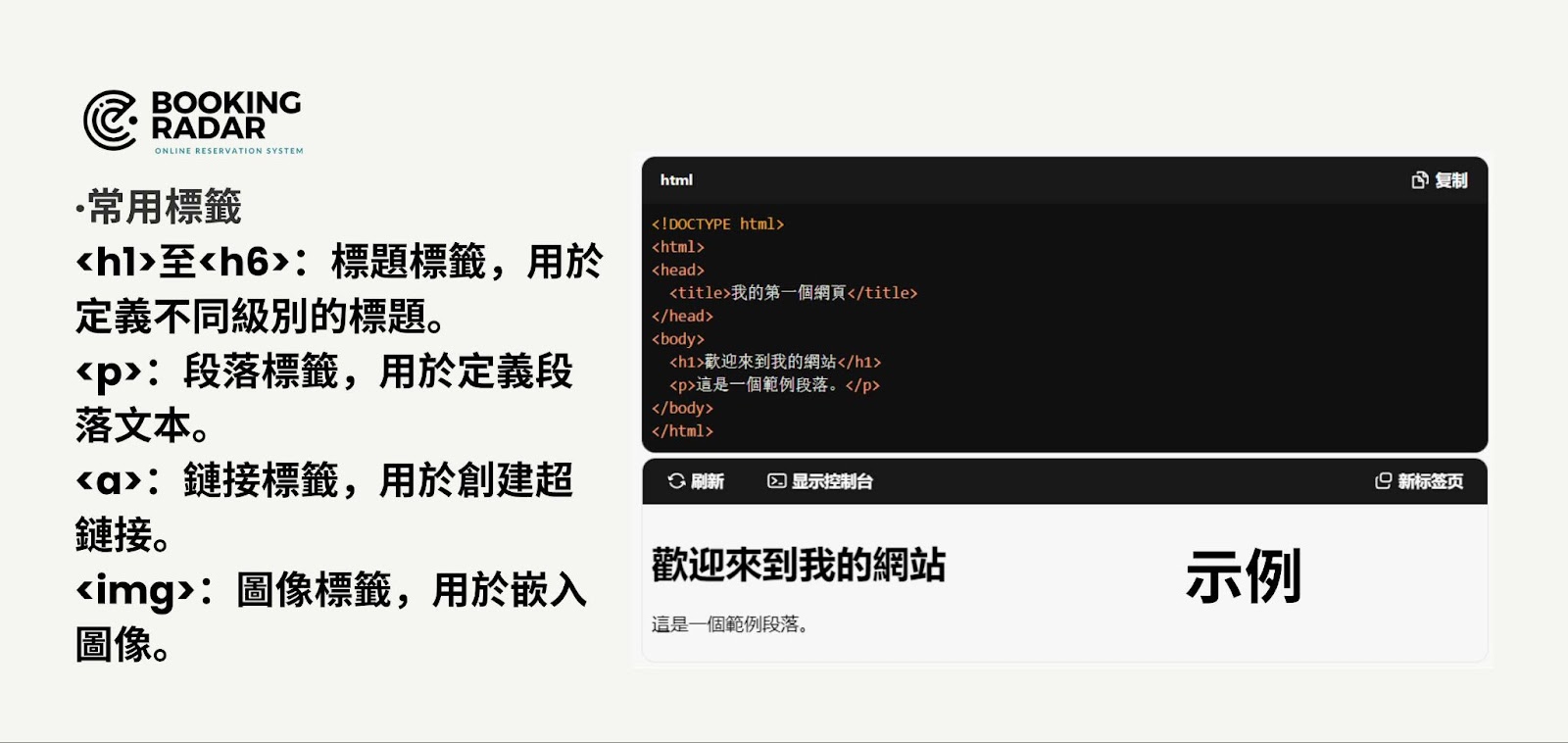Click the 刷新 refresh button label
The width and height of the screenshot is (1568, 743).
click(708, 481)
